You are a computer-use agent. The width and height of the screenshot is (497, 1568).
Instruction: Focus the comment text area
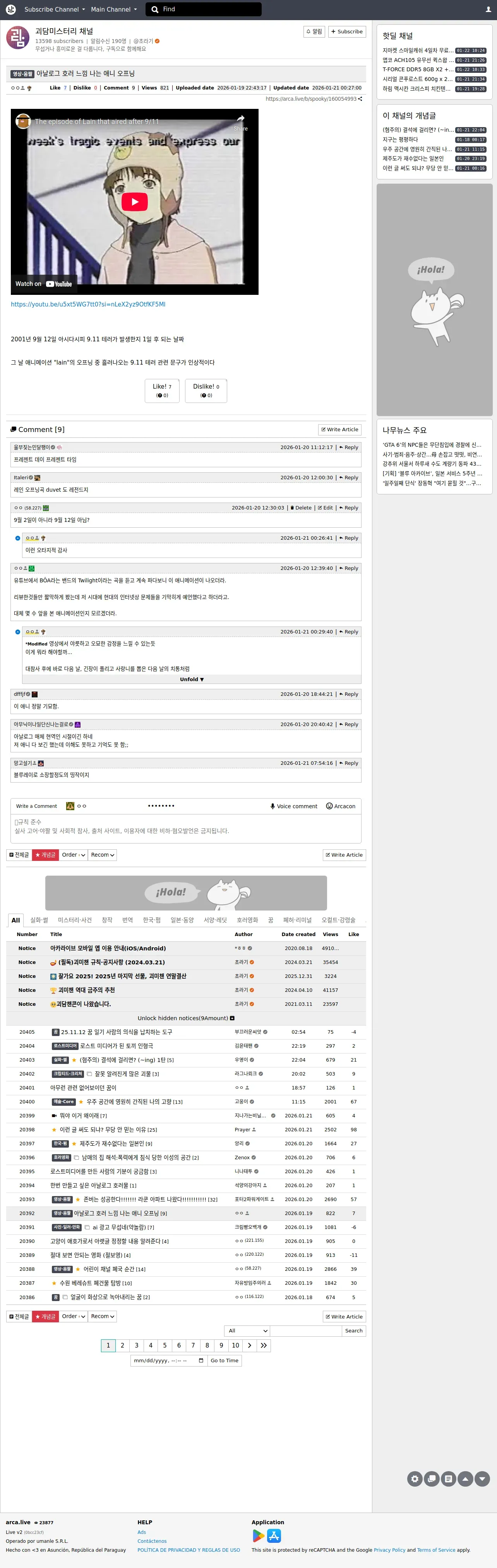click(186, 828)
